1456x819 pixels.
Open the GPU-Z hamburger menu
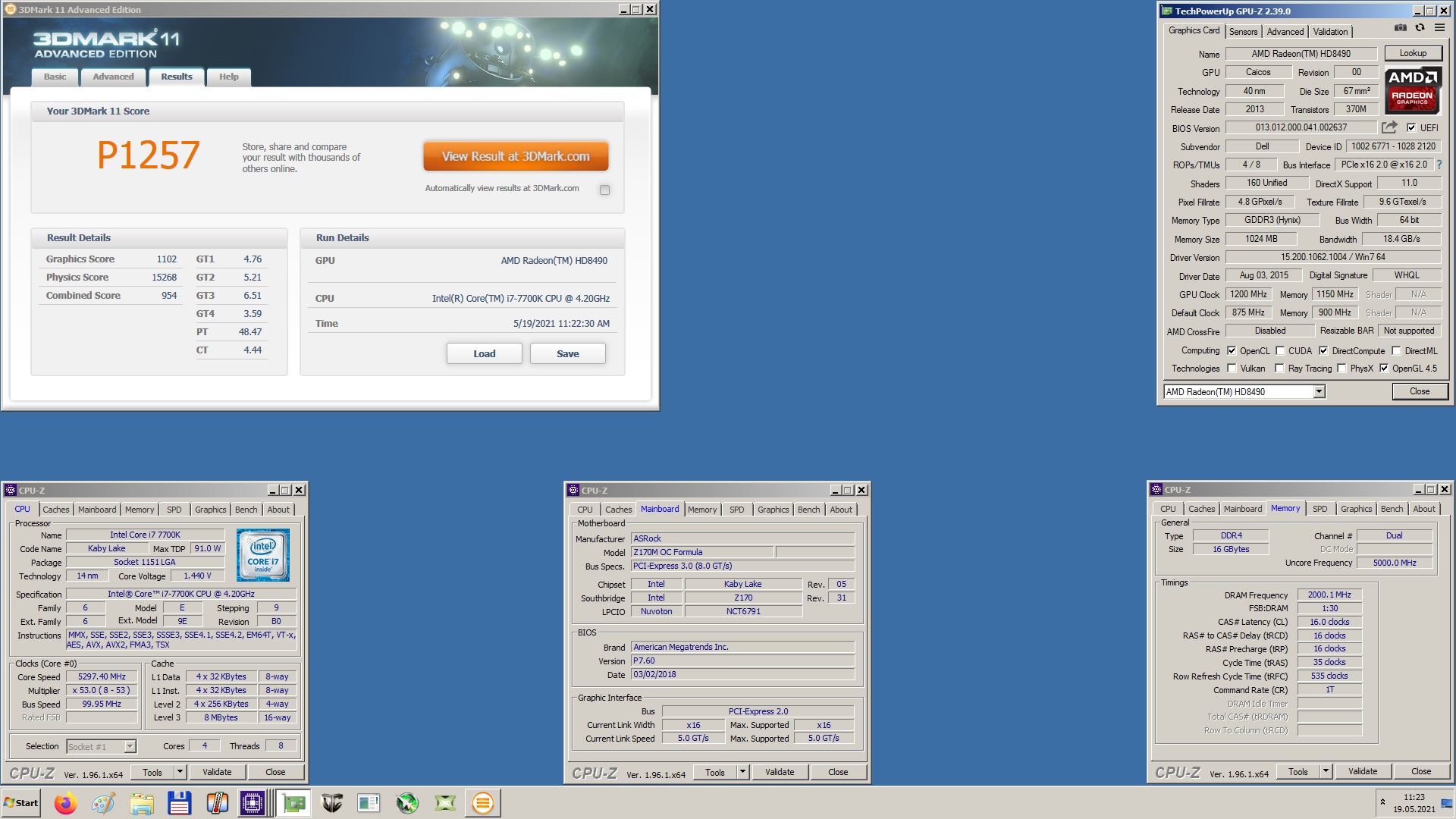pyautogui.click(x=1439, y=28)
